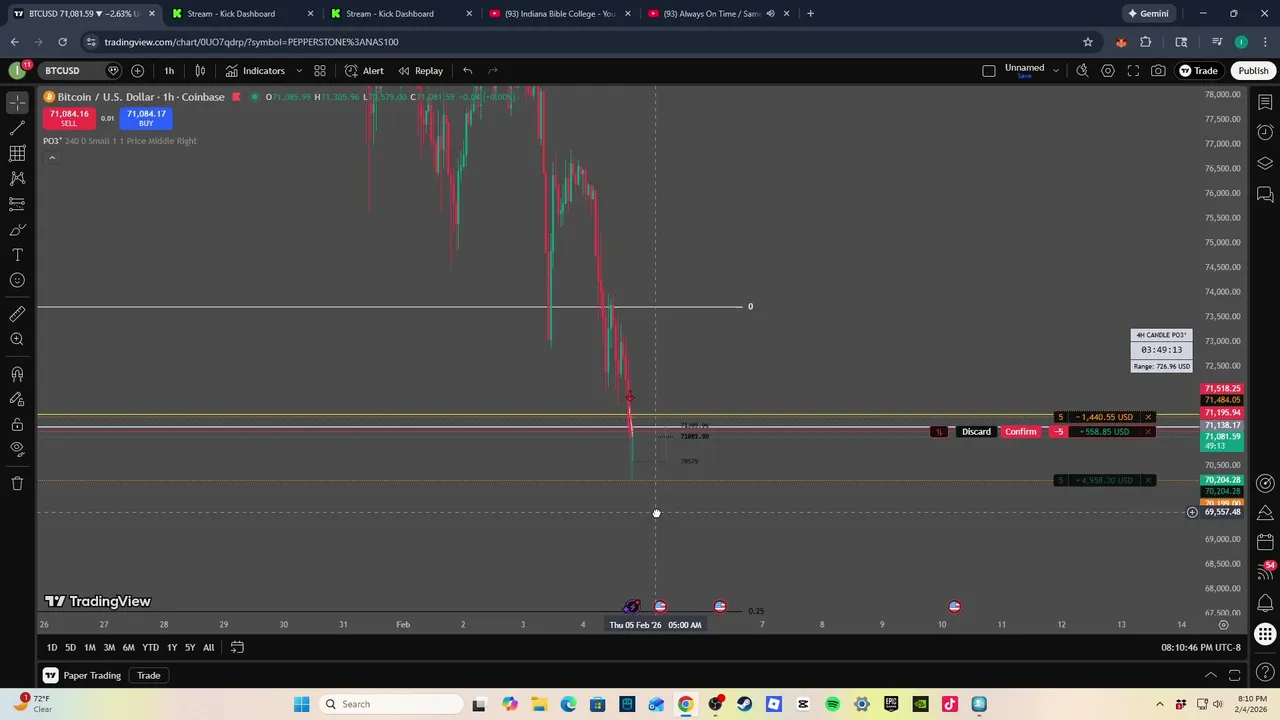The height and width of the screenshot is (720, 1280).
Task: Click the blue BUY 71,084.17 button
Action: (x=146, y=118)
